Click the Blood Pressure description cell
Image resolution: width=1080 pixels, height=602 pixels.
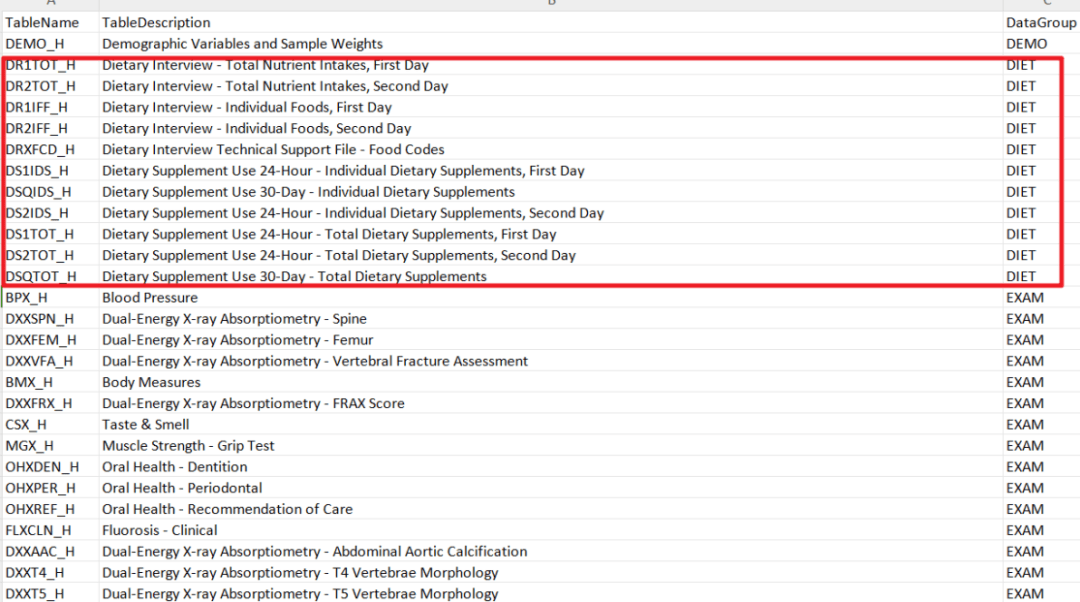click(x=150, y=298)
